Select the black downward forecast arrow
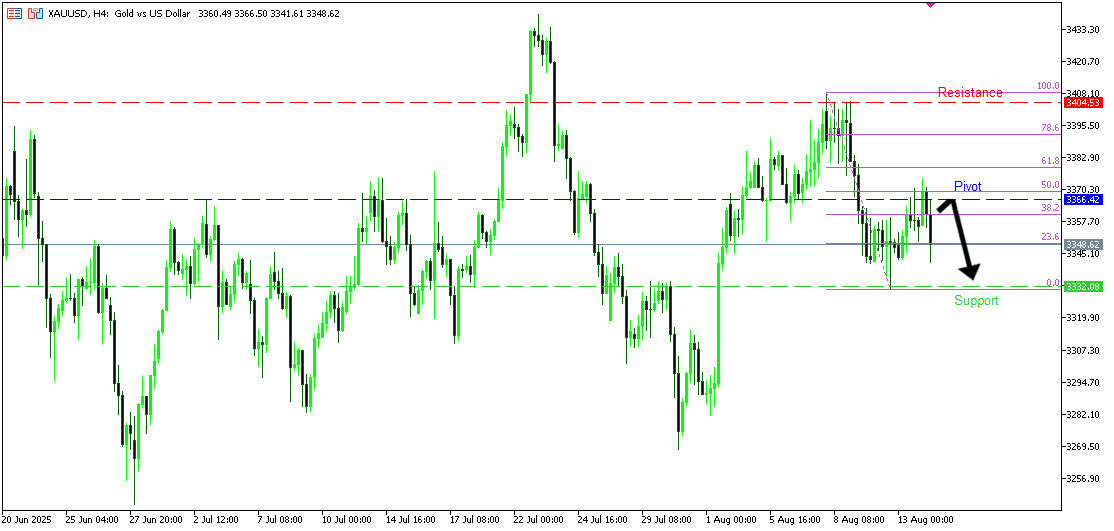The width and height of the screenshot is (1114, 531). 962,240
